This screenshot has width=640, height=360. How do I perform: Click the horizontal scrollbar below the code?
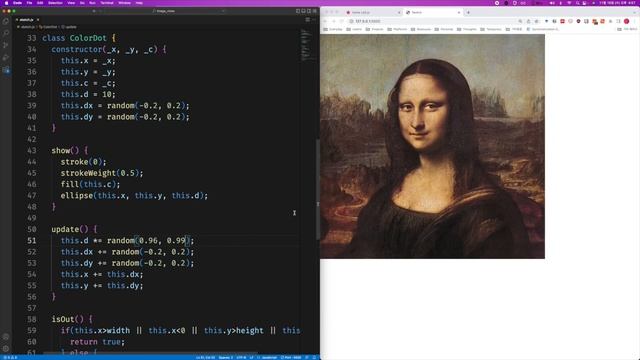[150, 353]
